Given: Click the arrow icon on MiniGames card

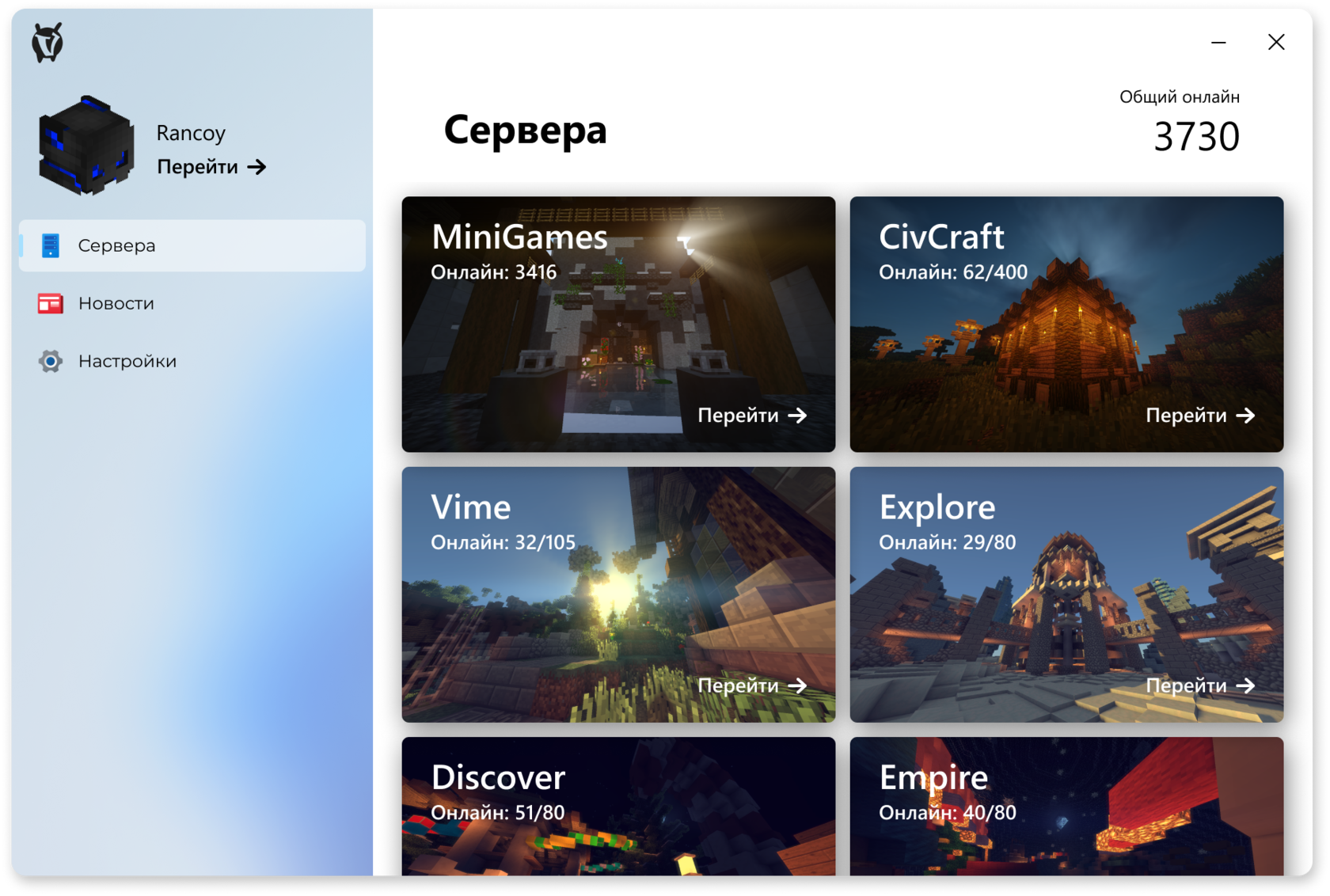Looking at the screenshot, I should pos(797,416).
